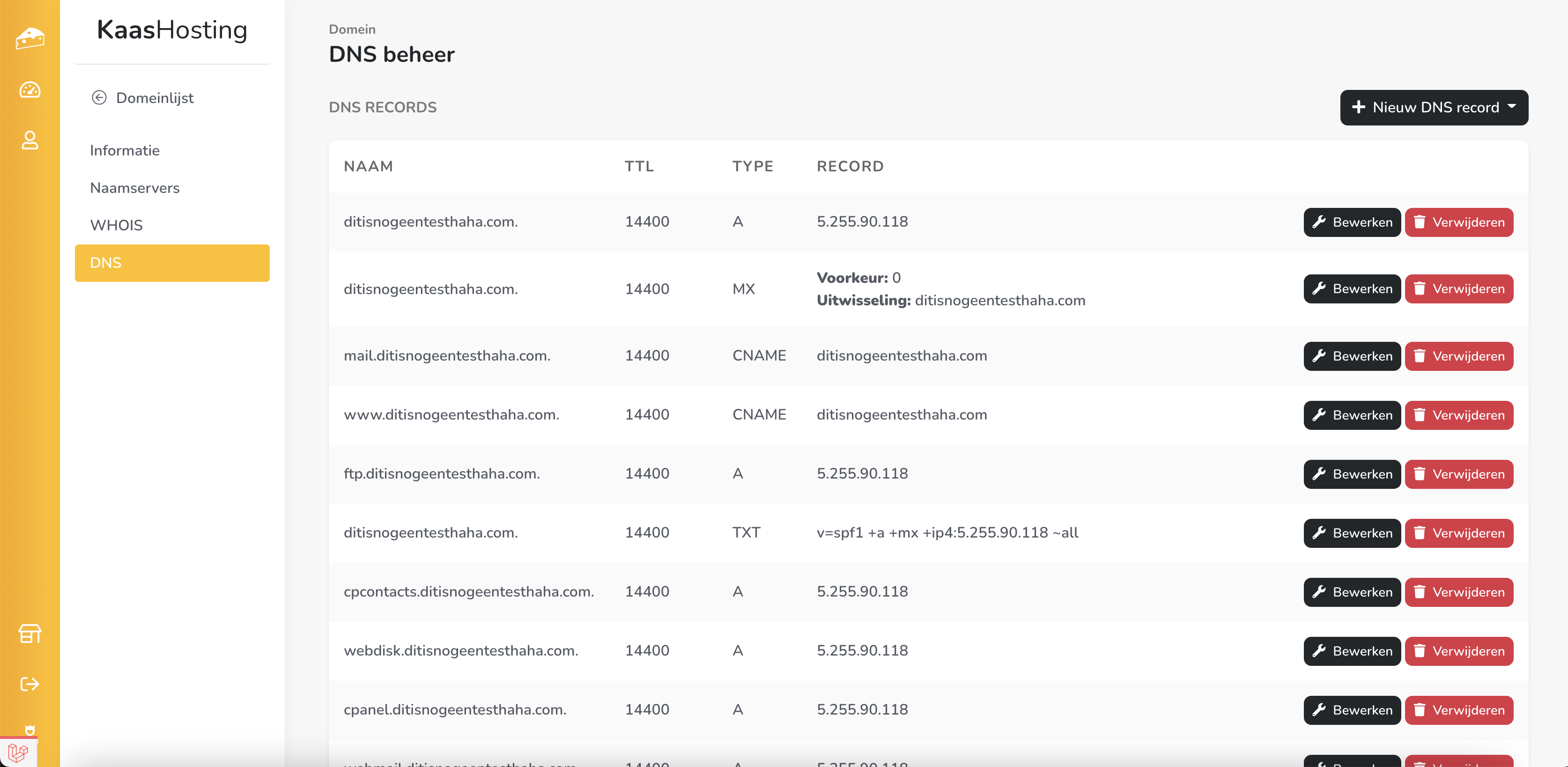Edit the cpanel A record
The width and height of the screenshot is (1568, 767).
tap(1351, 710)
